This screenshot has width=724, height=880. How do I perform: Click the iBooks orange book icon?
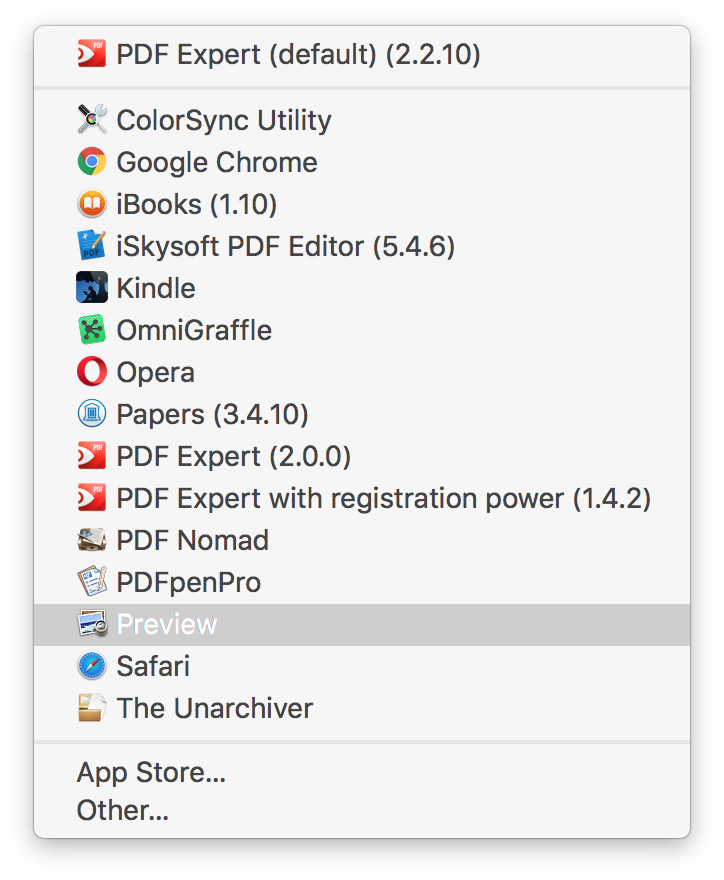click(x=91, y=204)
